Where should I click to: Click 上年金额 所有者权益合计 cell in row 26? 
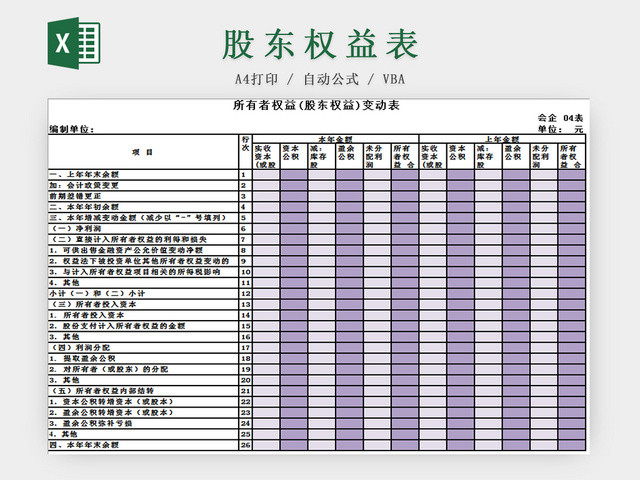(571, 445)
